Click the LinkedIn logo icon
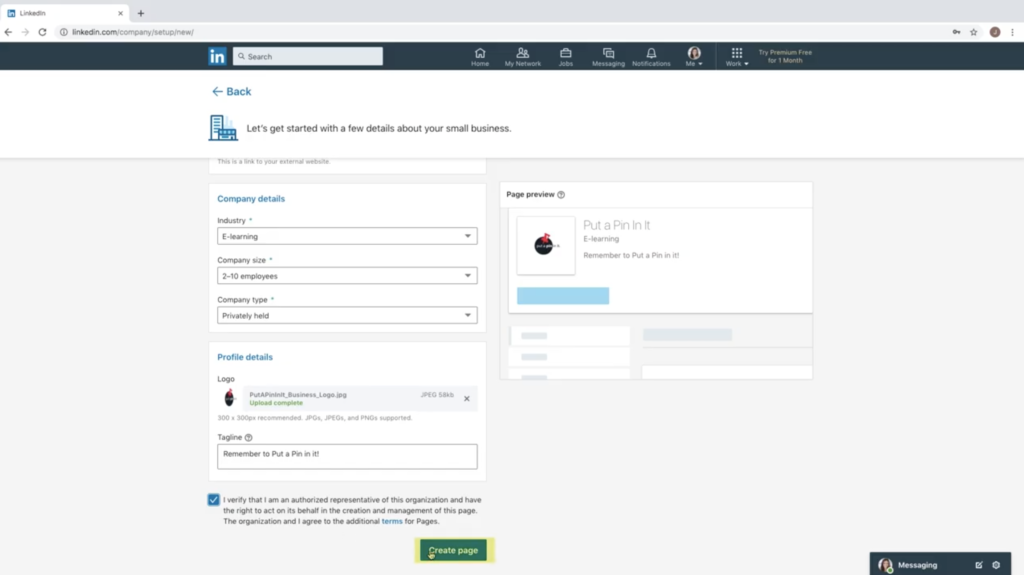Screen dimensions: 1024x575 tap(217, 56)
